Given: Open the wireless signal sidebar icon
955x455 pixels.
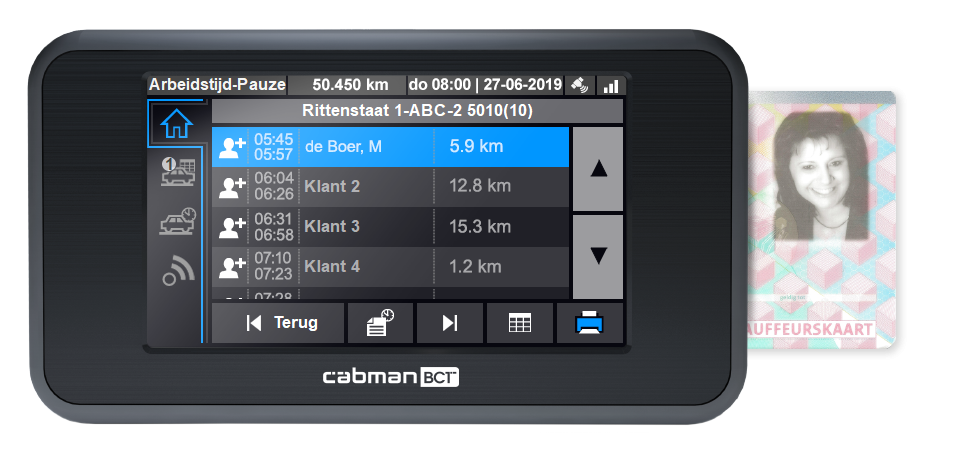Looking at the screenshot, I should click(177, 270).
